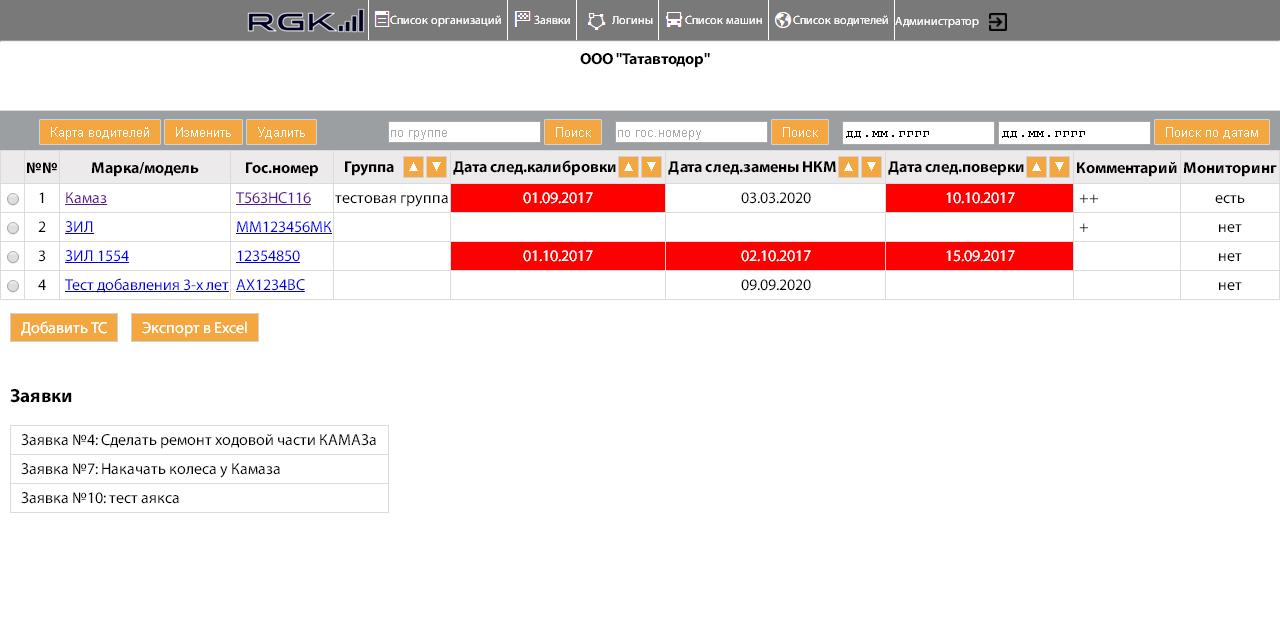Open plate number AX1234BC link
1280x637 pixels.
tap(270, 285)
